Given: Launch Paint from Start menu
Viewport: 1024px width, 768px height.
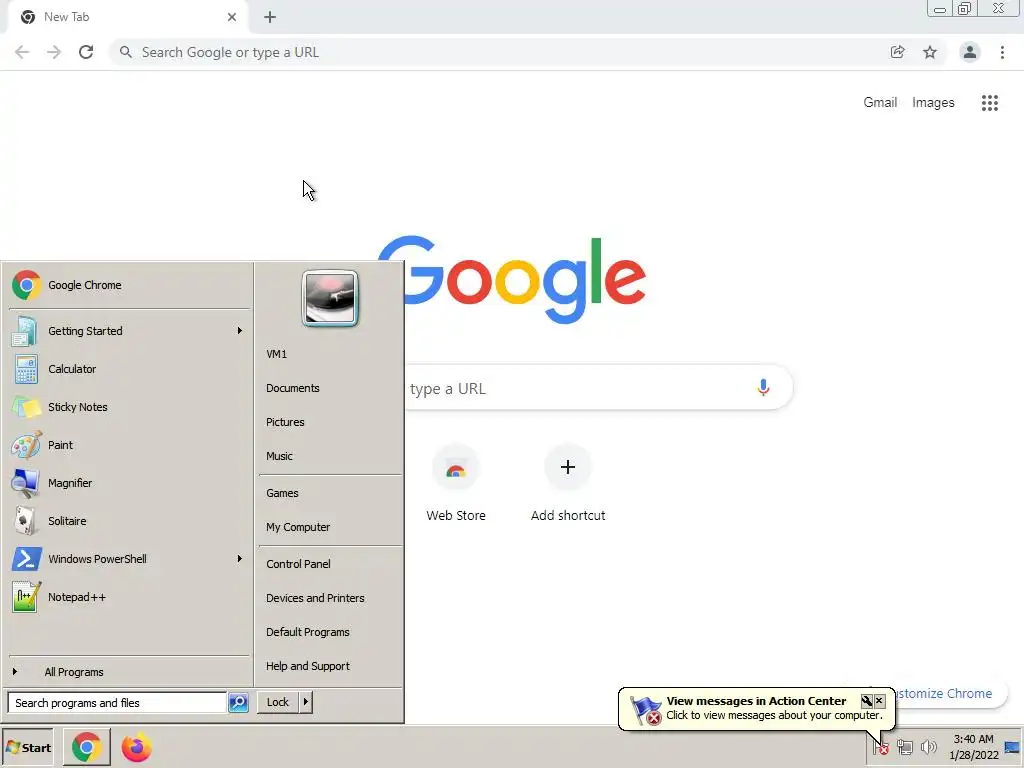Looking at the screenshot, I should point(128,445).
